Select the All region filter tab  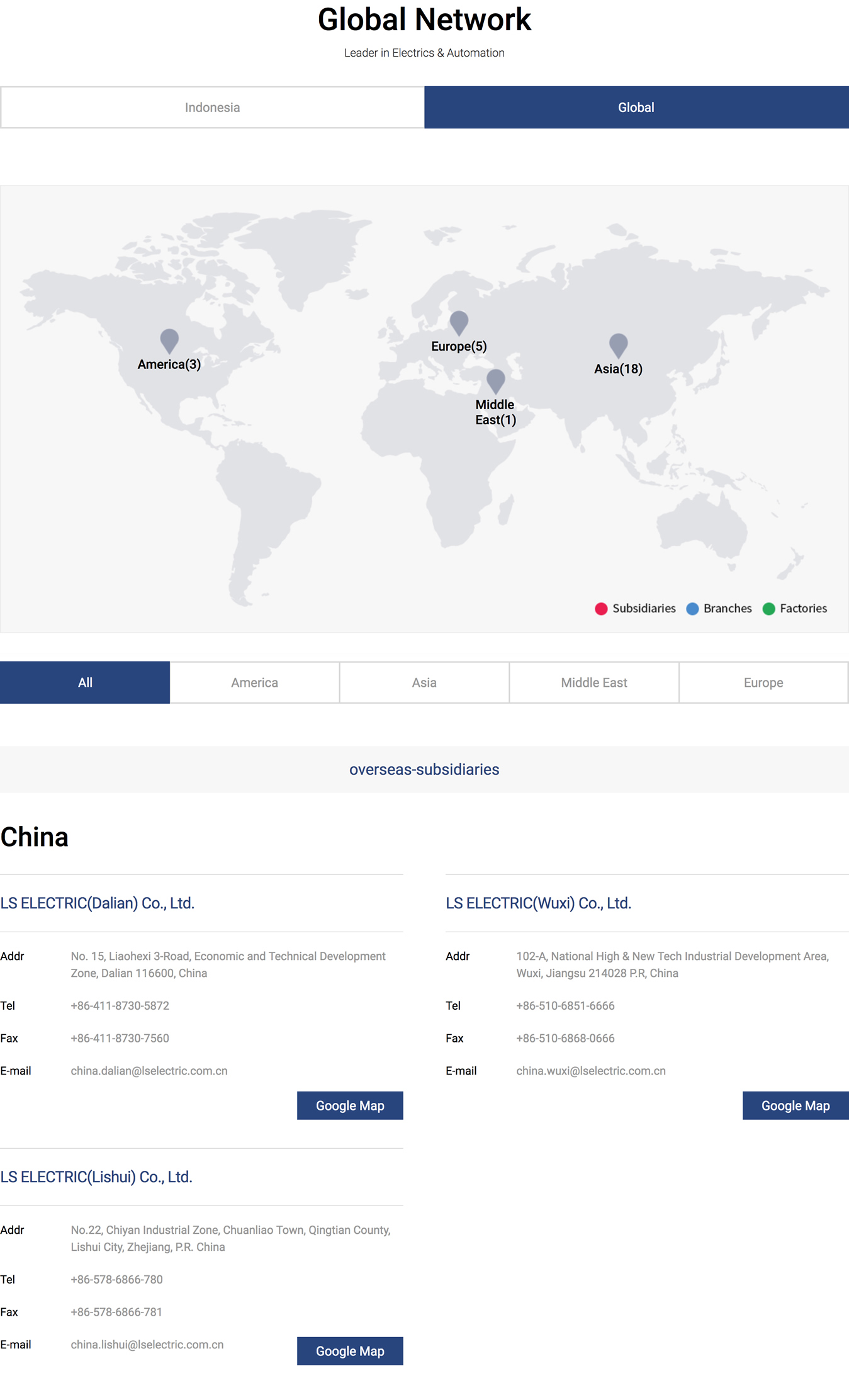click(85, 682)
